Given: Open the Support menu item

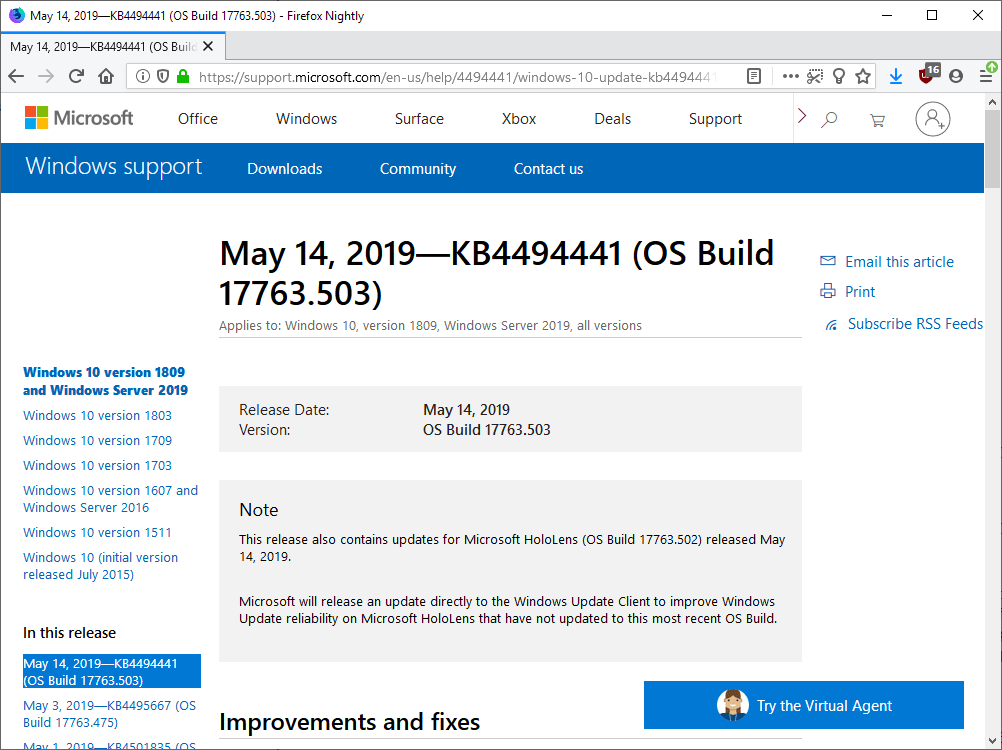Looking at the screenshot, I should (715, 119).
